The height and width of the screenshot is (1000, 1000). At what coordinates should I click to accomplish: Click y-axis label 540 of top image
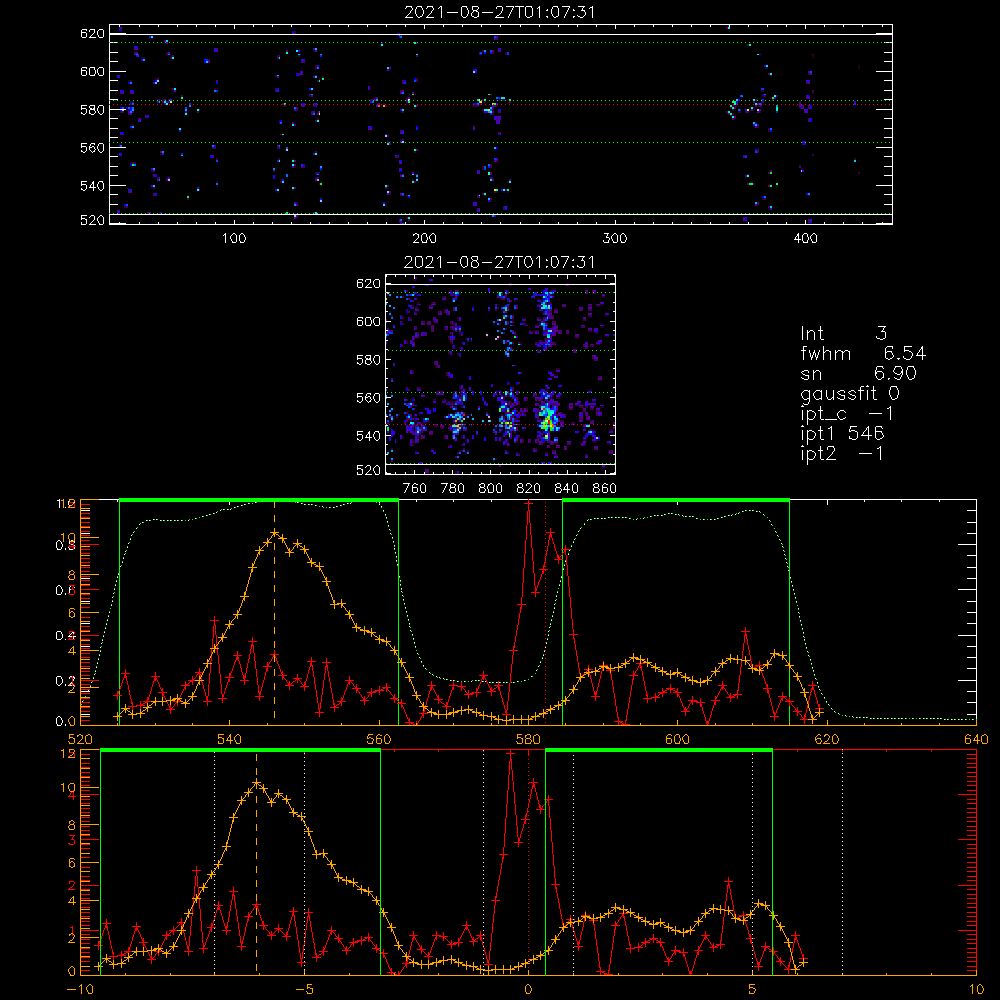click(92, 186)
